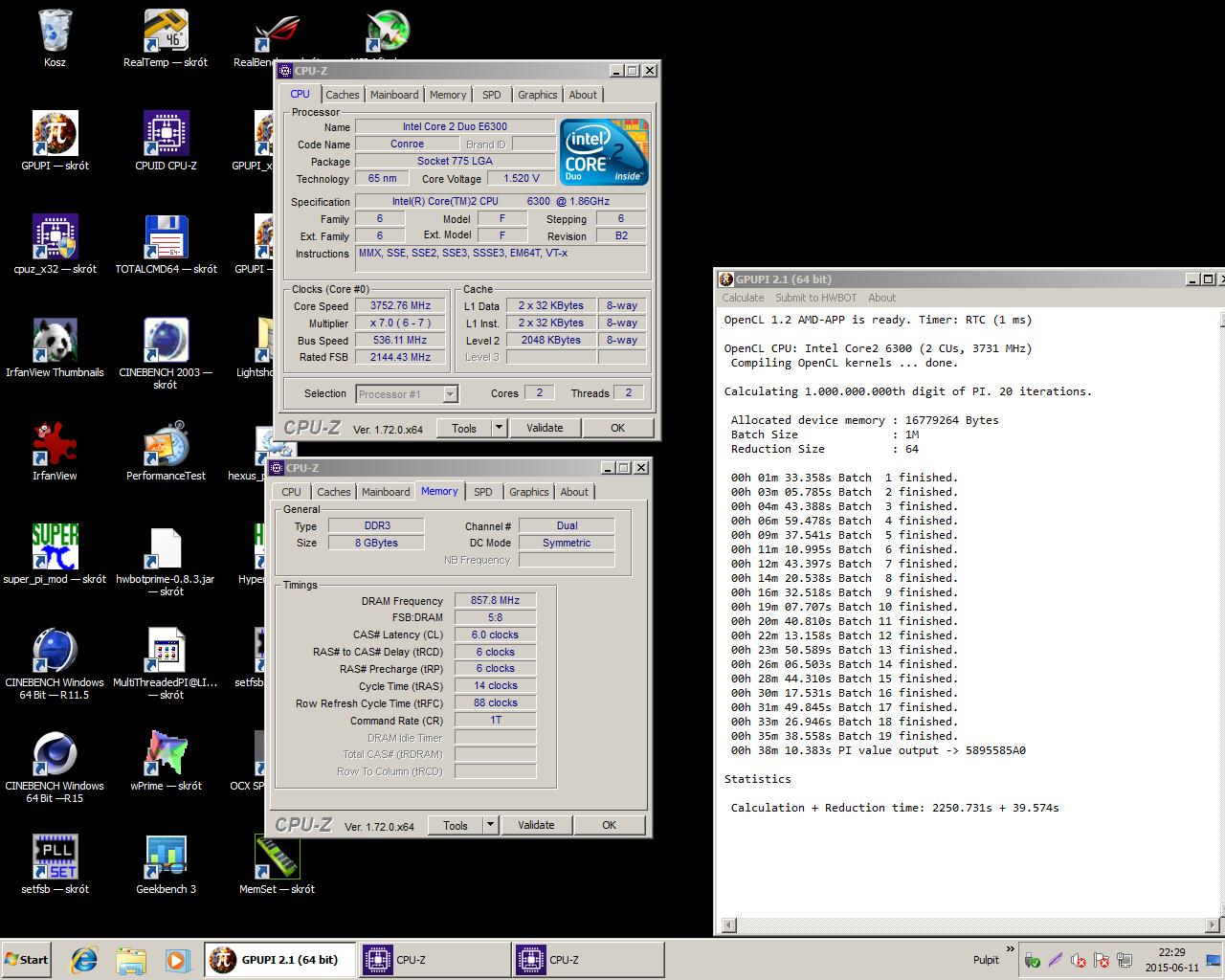Select Memory tab in upper CPU-Z window
The image size is (1225, 980).
click(448, 95)
